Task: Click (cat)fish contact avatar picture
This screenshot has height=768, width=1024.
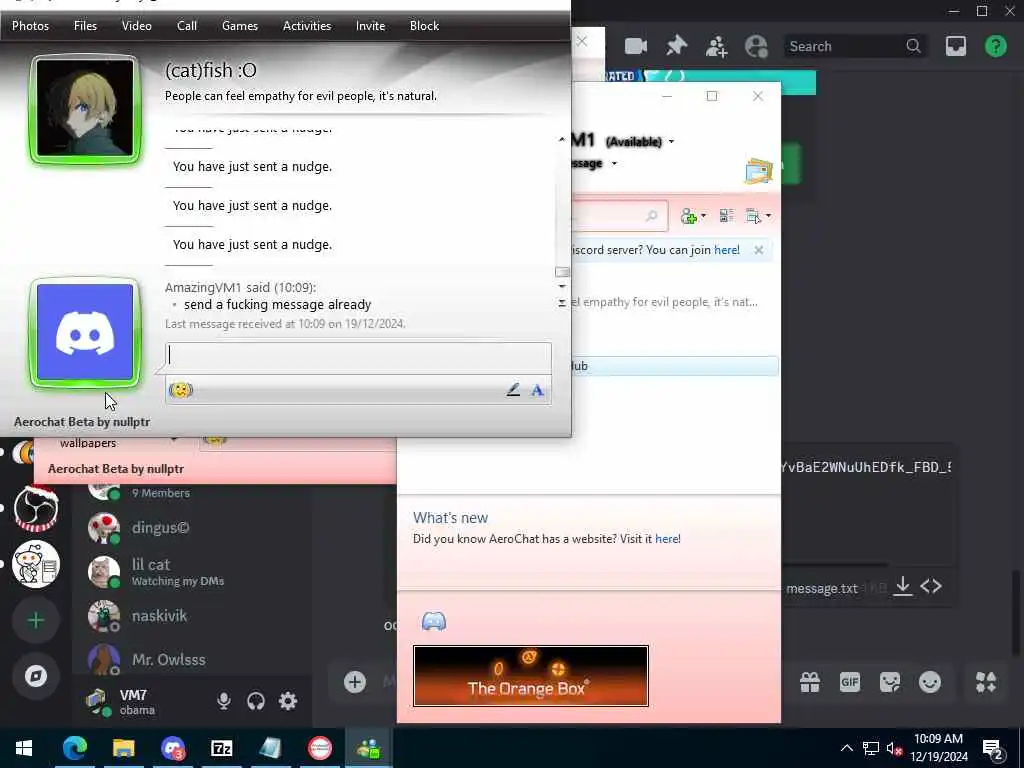Action: pos(85,108)
